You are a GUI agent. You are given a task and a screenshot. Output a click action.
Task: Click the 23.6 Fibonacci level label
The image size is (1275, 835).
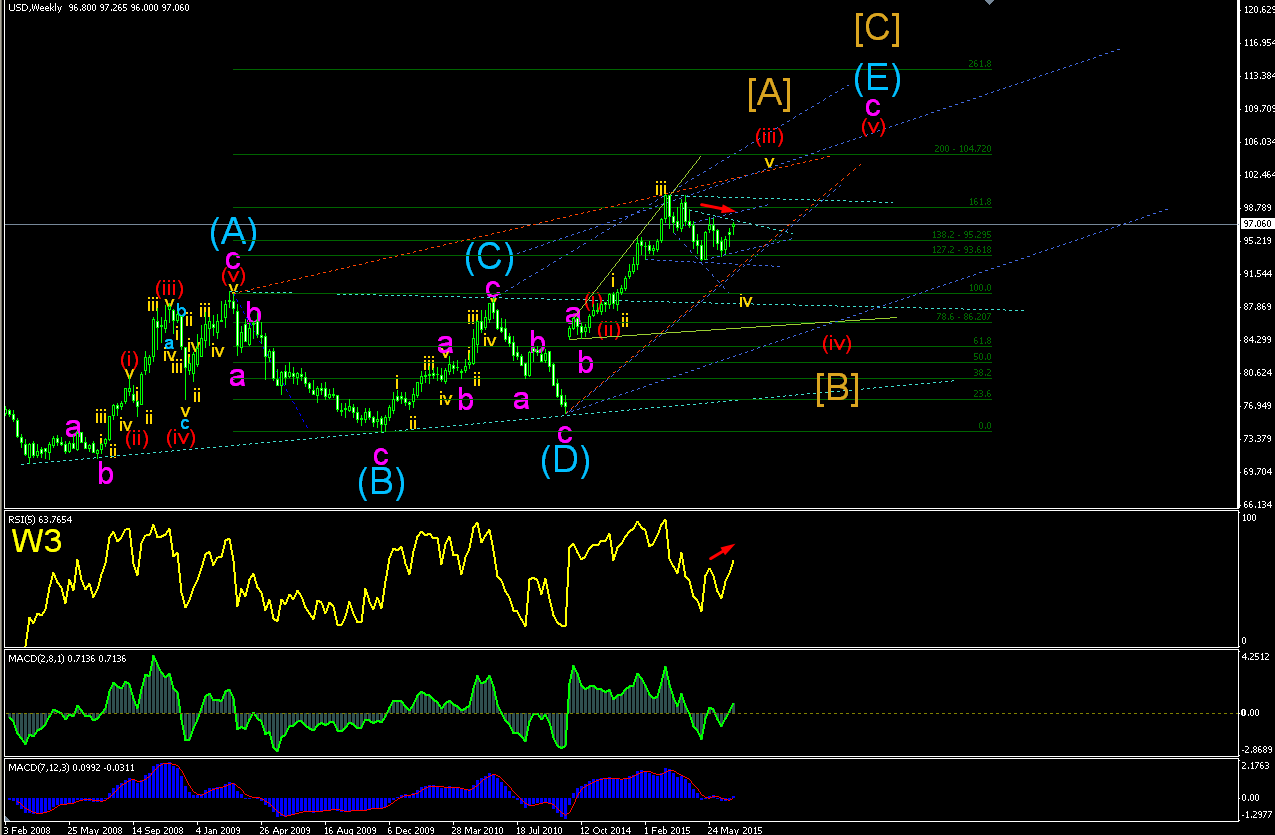click(981, 394)
